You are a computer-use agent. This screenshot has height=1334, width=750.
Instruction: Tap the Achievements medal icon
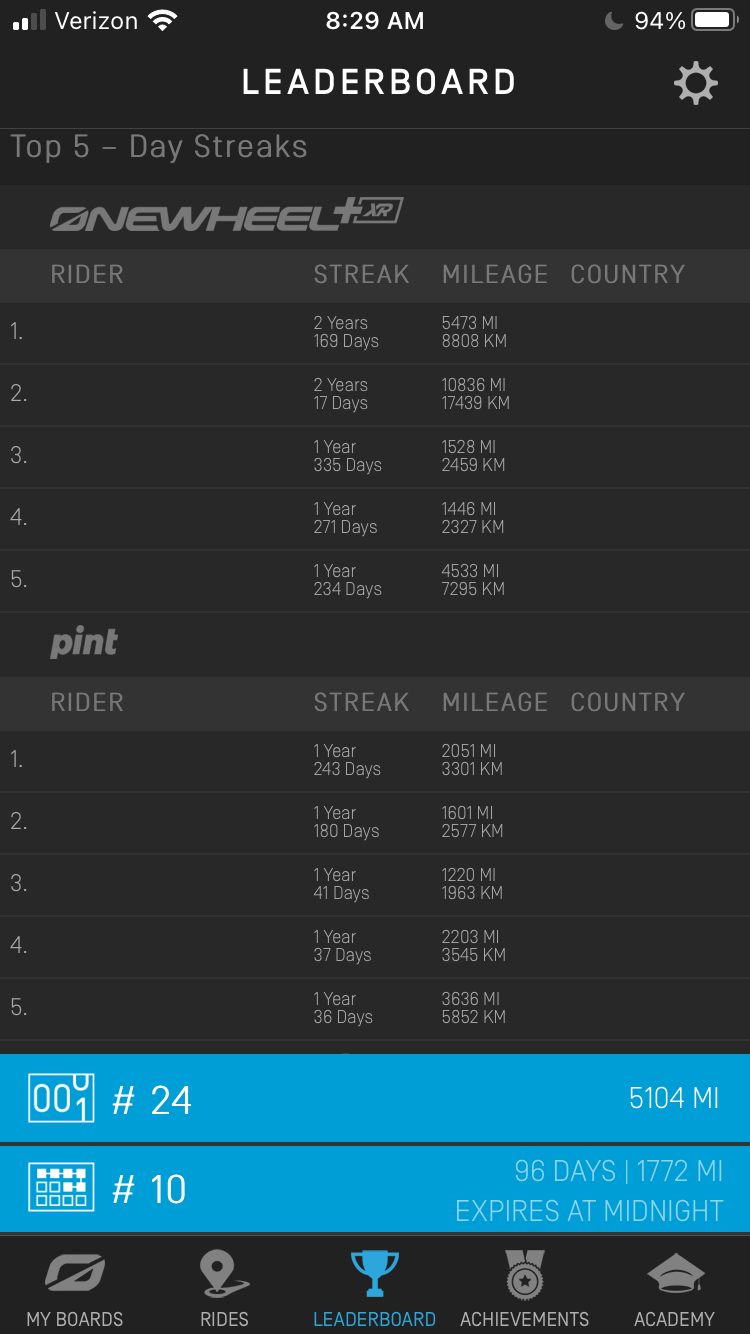(525, 1274)
